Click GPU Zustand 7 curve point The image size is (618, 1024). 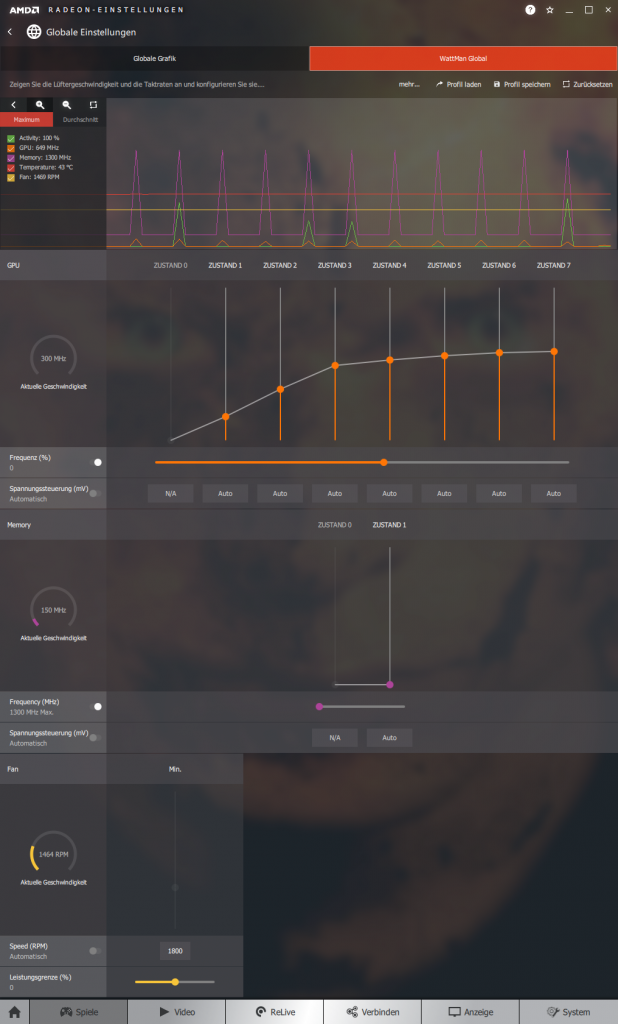[x=554, y=351]
